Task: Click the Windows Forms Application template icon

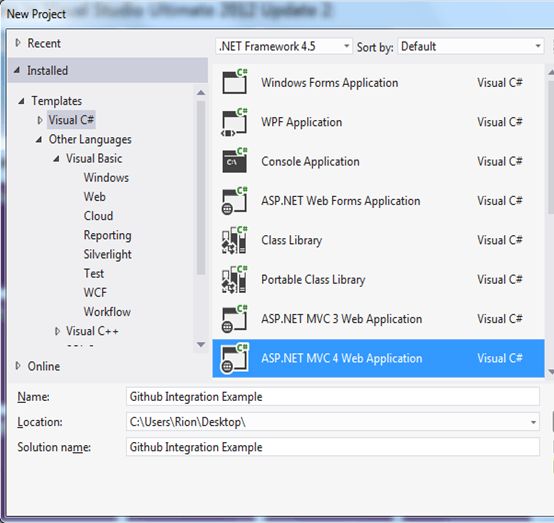Action: click(x=235, y=82)
